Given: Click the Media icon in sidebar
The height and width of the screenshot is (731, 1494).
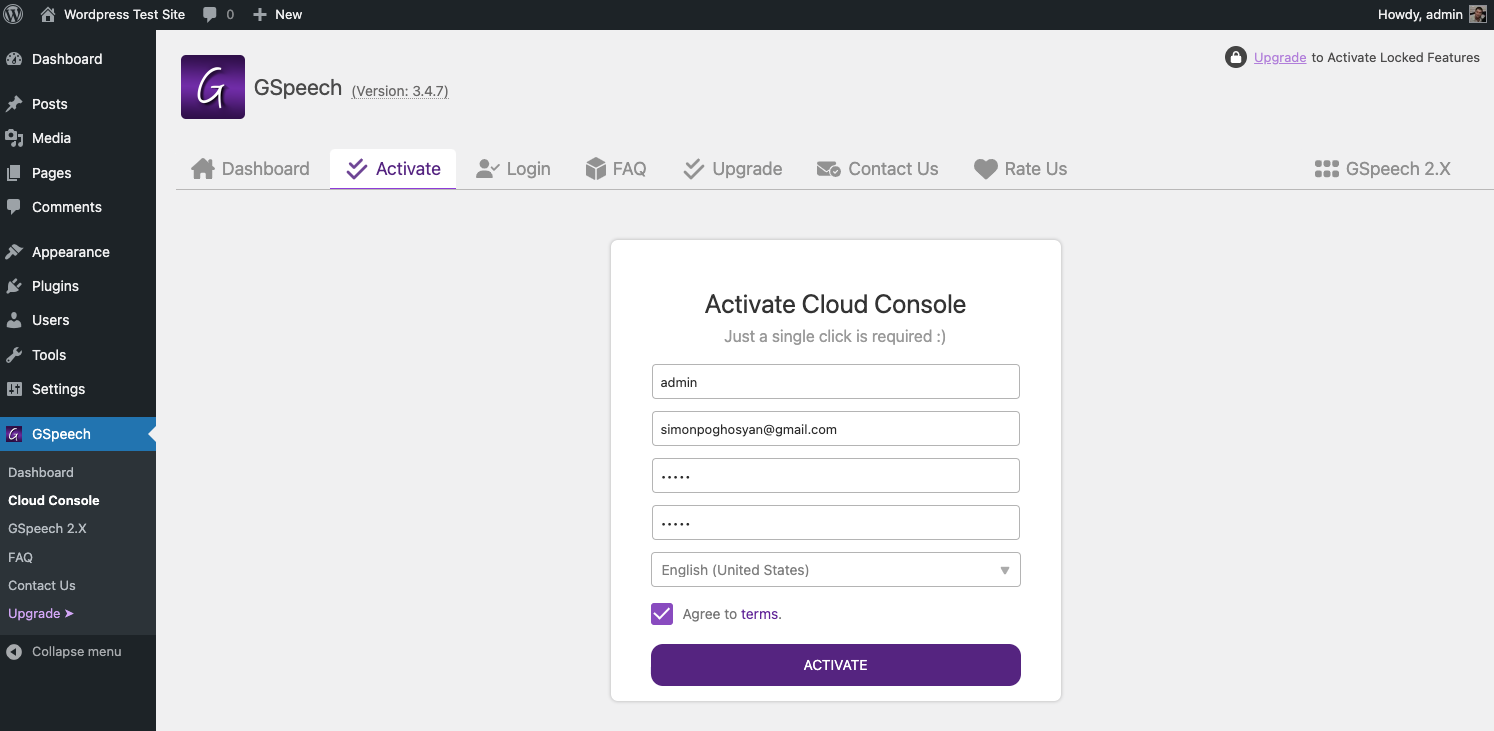Looking at the screenshot, I should [14, 138].
